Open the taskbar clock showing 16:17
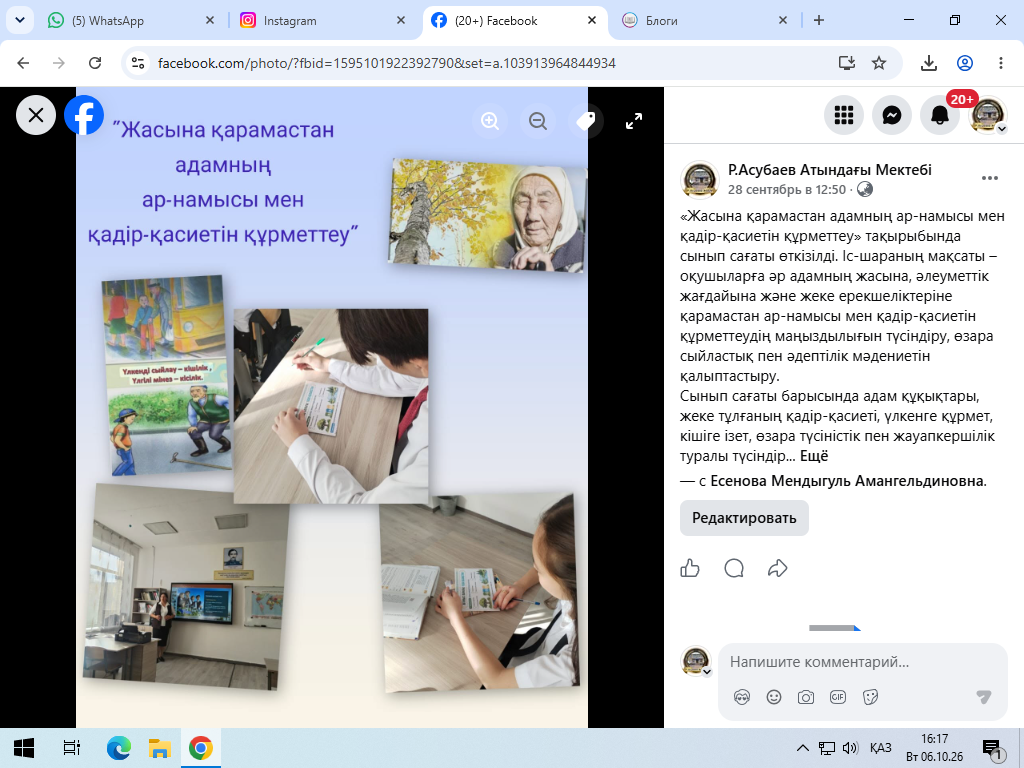 (x=934, y=748)
